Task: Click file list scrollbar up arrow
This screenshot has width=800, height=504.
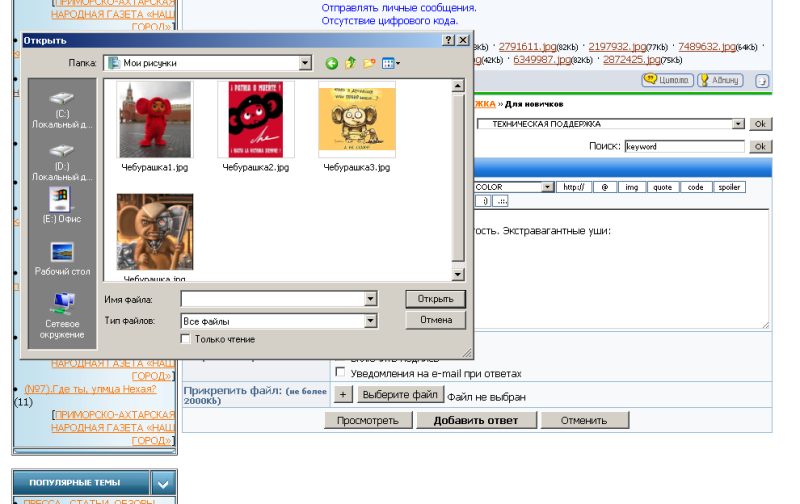Action: point(458,86)
